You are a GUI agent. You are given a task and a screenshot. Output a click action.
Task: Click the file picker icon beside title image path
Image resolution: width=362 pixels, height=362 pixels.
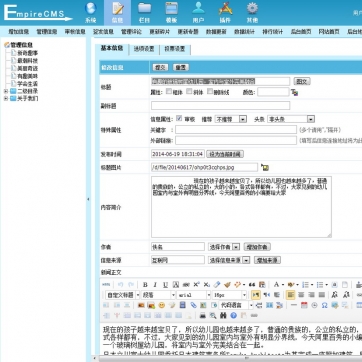265,167
